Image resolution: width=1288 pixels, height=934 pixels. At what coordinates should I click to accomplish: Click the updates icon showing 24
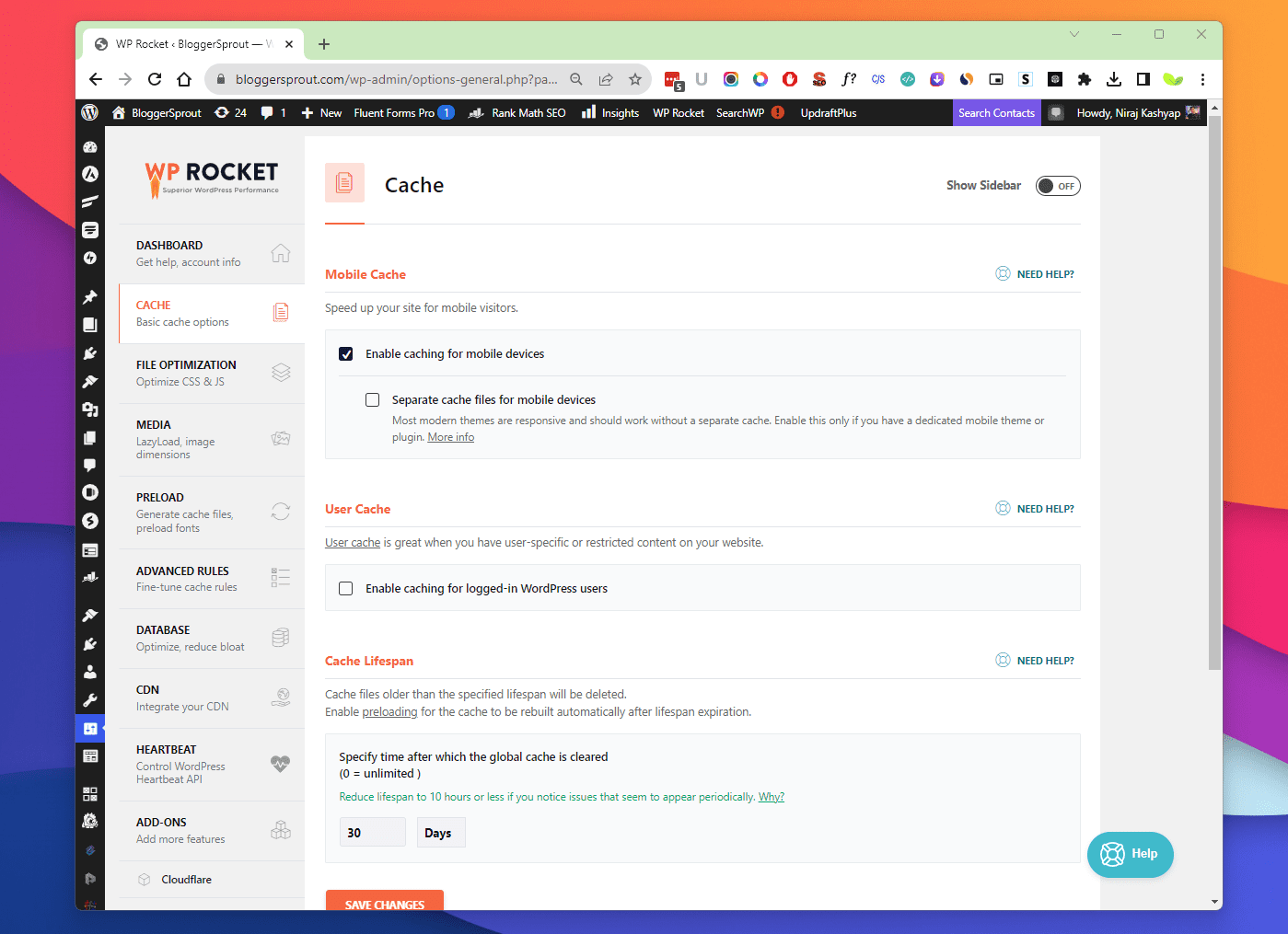click(230, 112)
